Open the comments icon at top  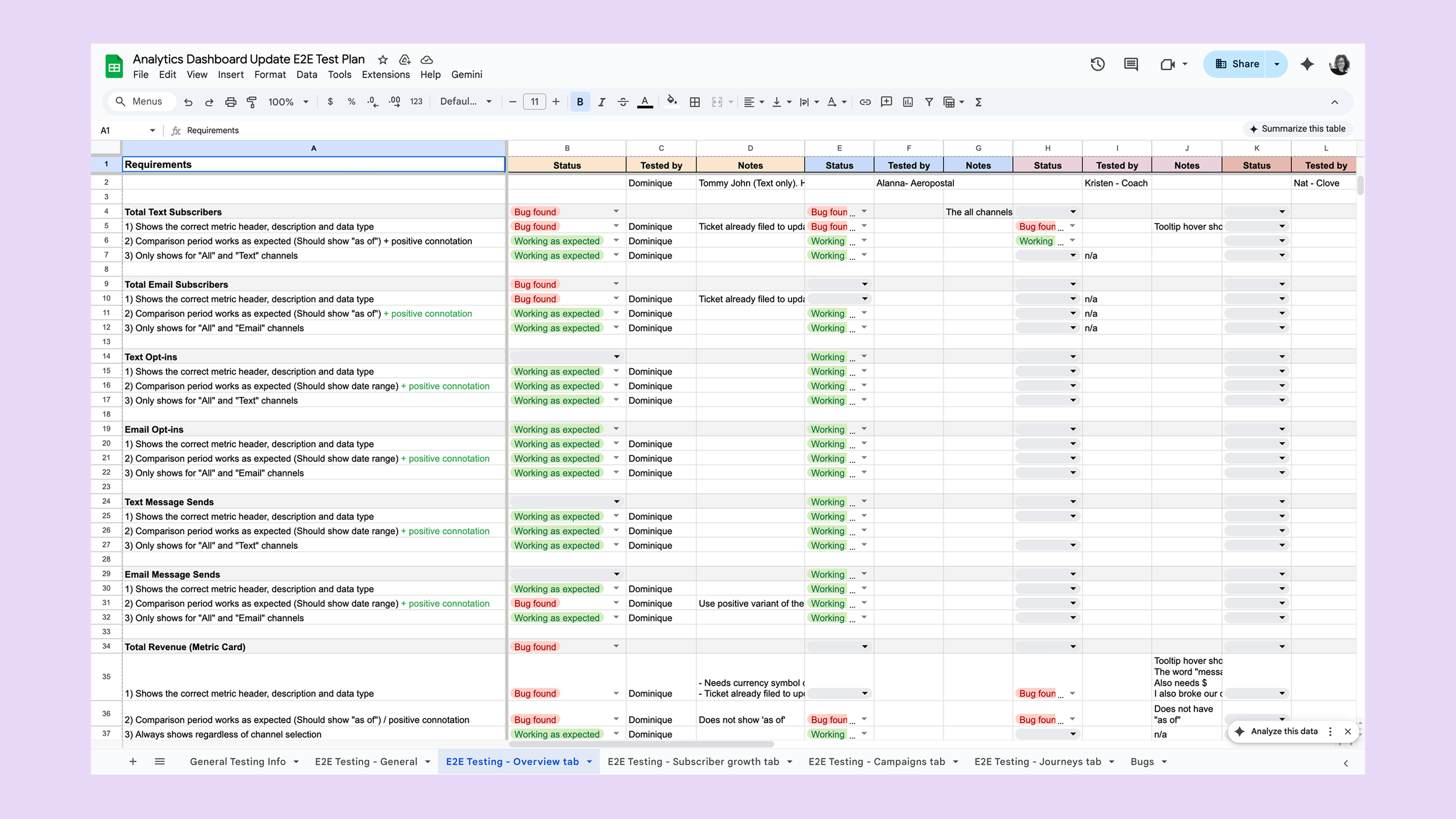(1130, 64)
